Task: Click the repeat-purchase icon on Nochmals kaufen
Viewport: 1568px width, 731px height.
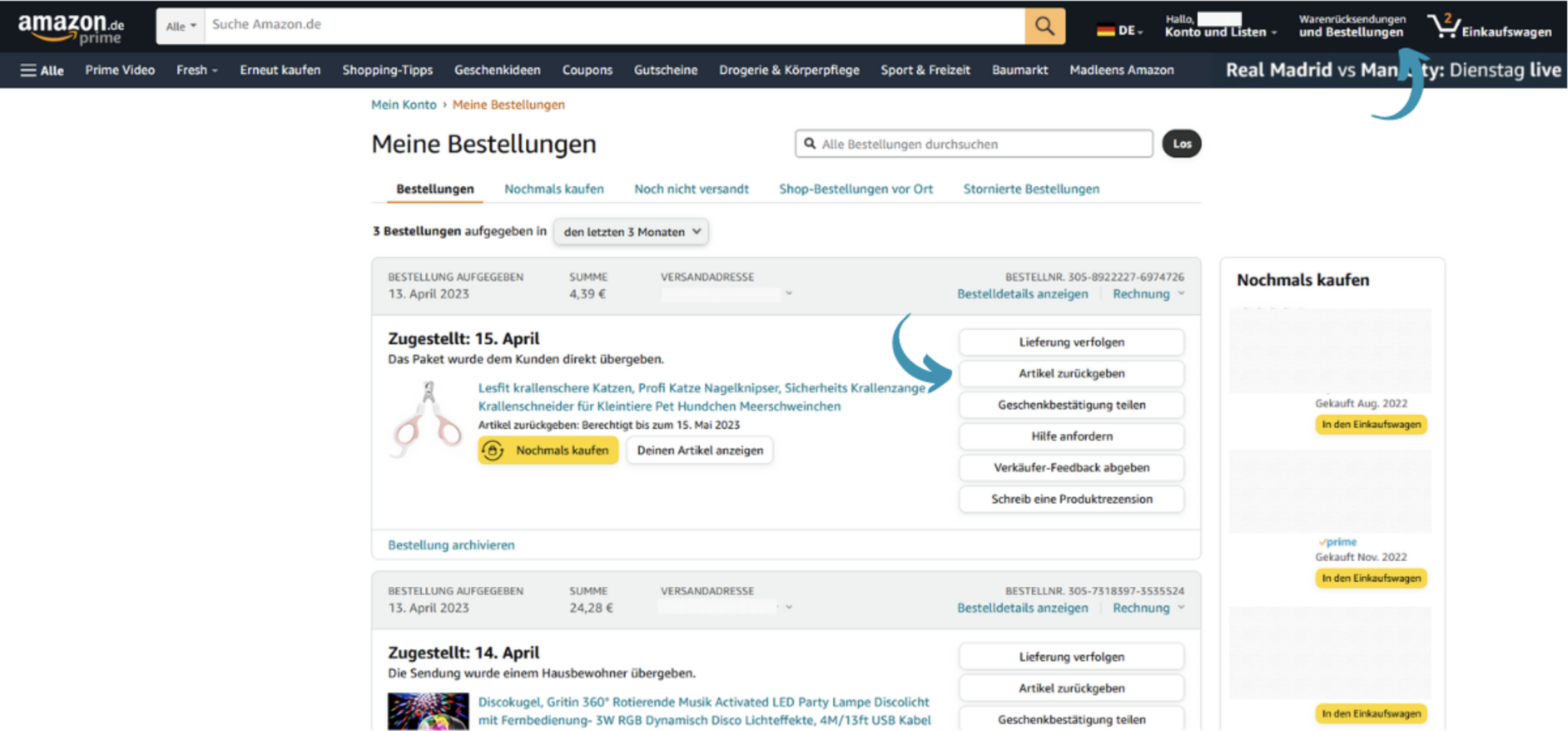Action: click(492, 450)
